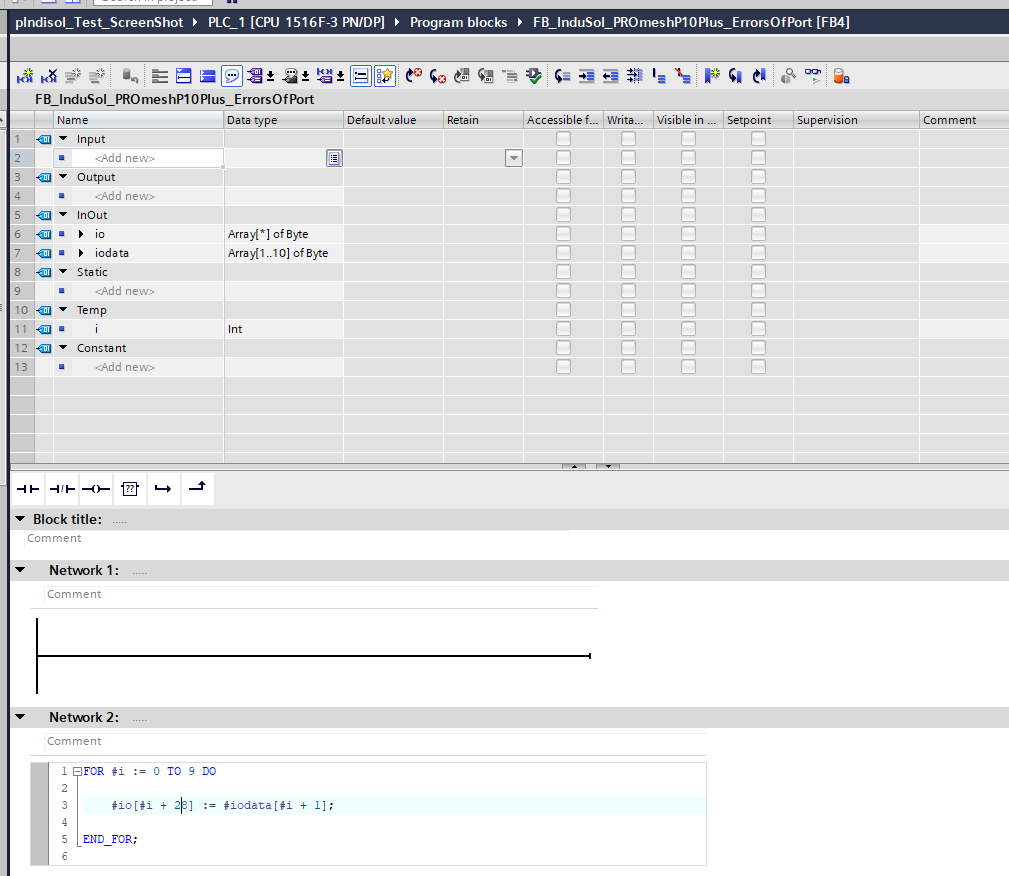
Task: Click the navigate to line icon
Action: point(562,76)
